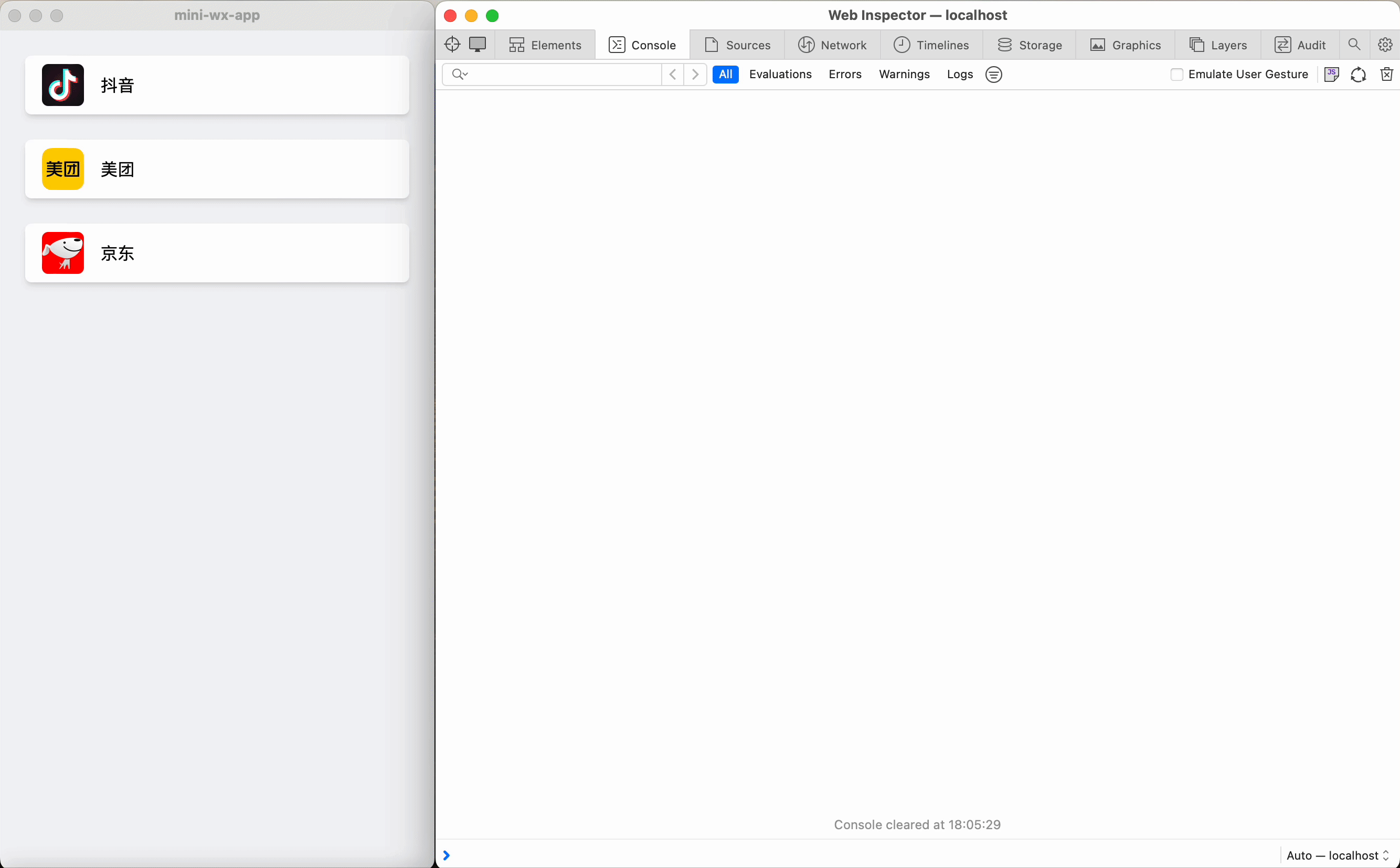This screenshot has height=868, width=1400.
Task: Select the All console filter
Action: point(725,74)
